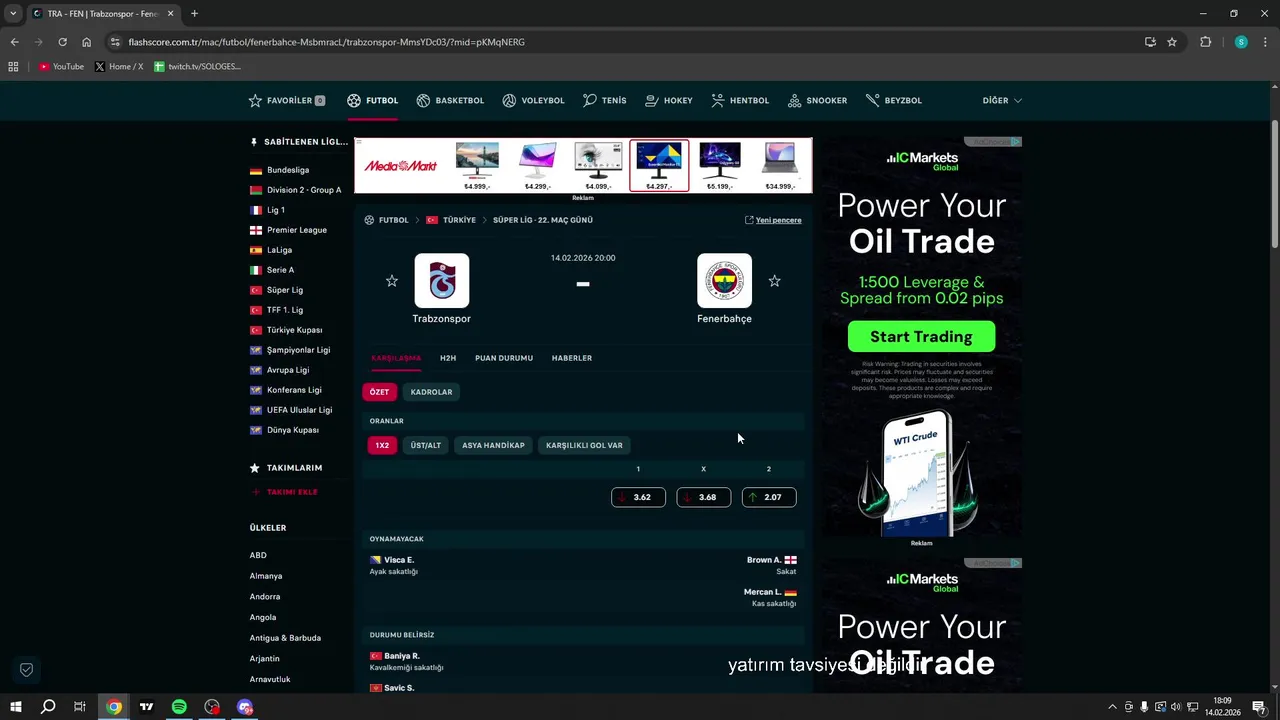Click the 2.07 away win odds
The height and width of the screenshot is (720, 1280).
click(x=769, y=497)
